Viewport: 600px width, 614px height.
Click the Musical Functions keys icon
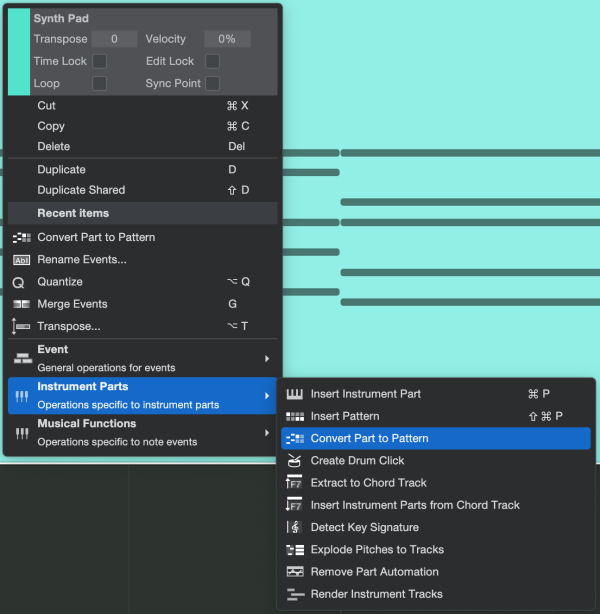pyautogui.click(x=22, y=433)
